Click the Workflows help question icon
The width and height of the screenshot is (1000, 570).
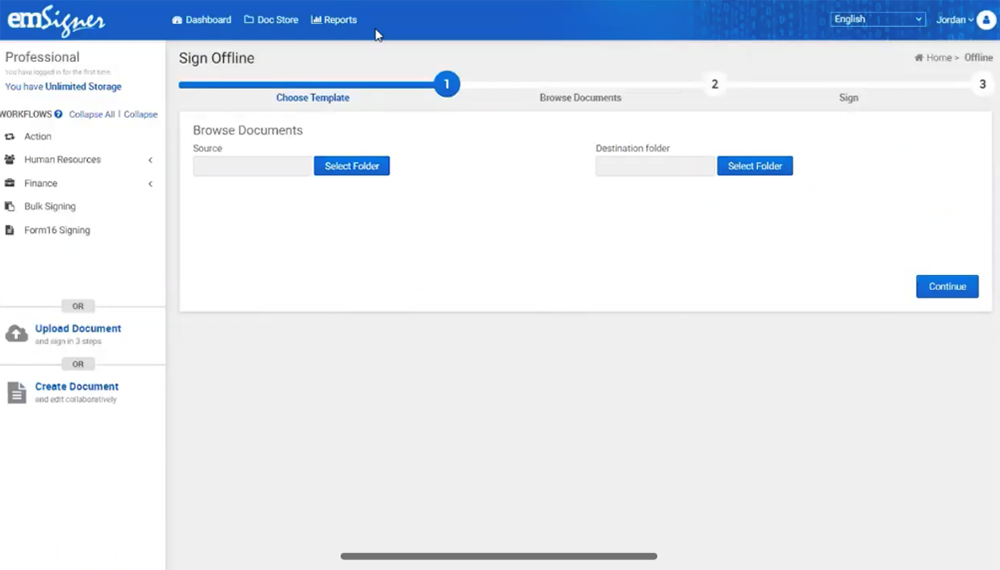pos(59,114)
